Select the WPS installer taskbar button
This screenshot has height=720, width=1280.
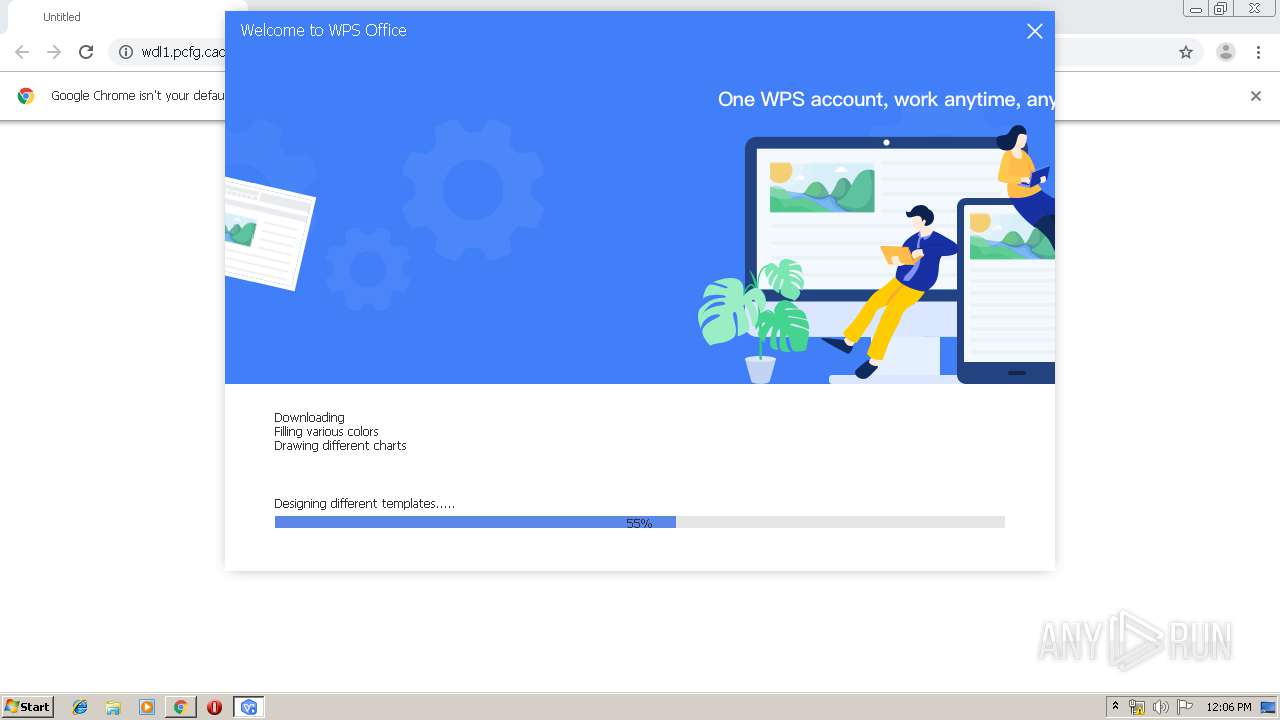(x=248, y=707)
